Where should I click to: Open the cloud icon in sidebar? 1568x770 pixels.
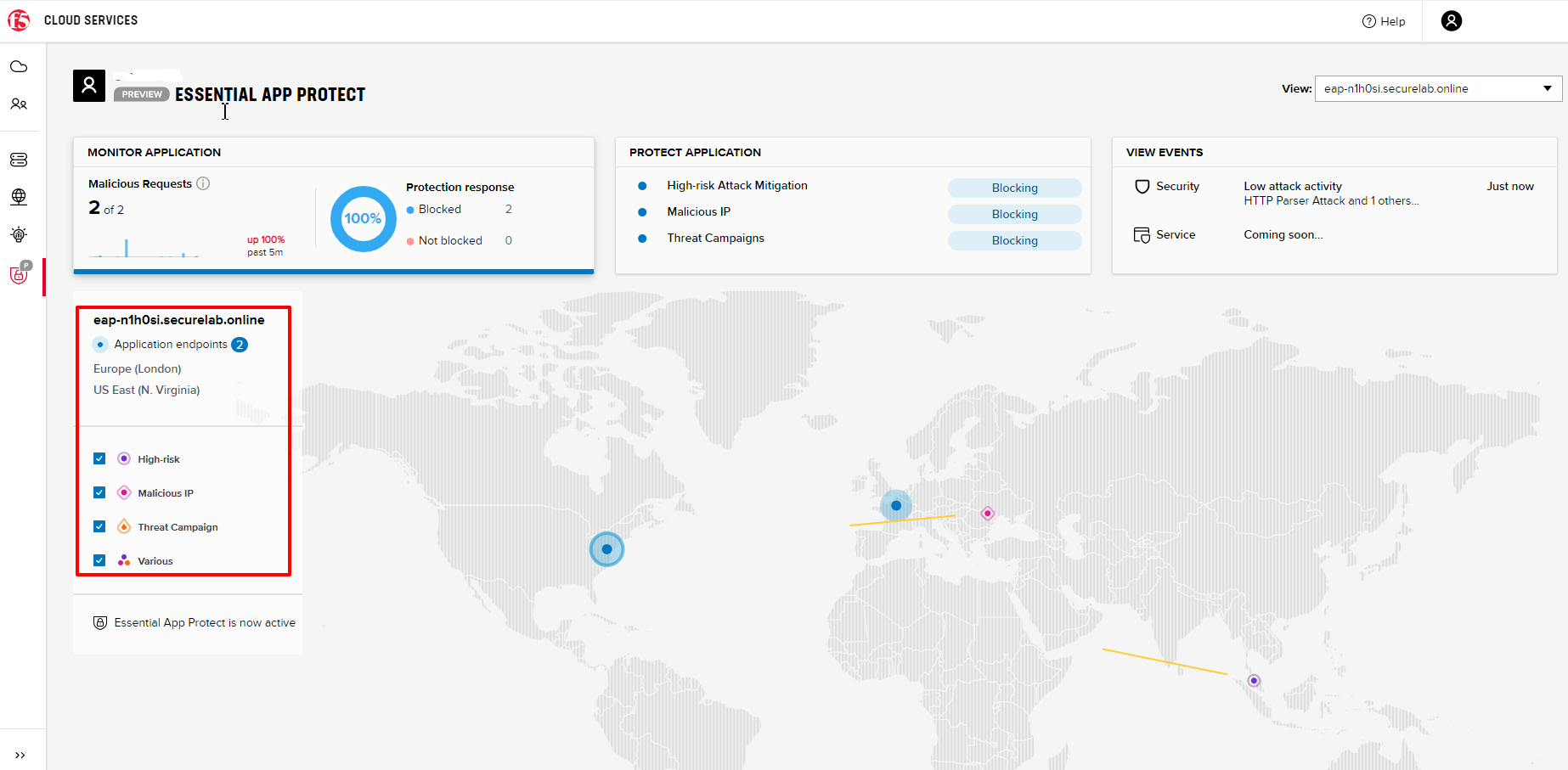(19, 66)
